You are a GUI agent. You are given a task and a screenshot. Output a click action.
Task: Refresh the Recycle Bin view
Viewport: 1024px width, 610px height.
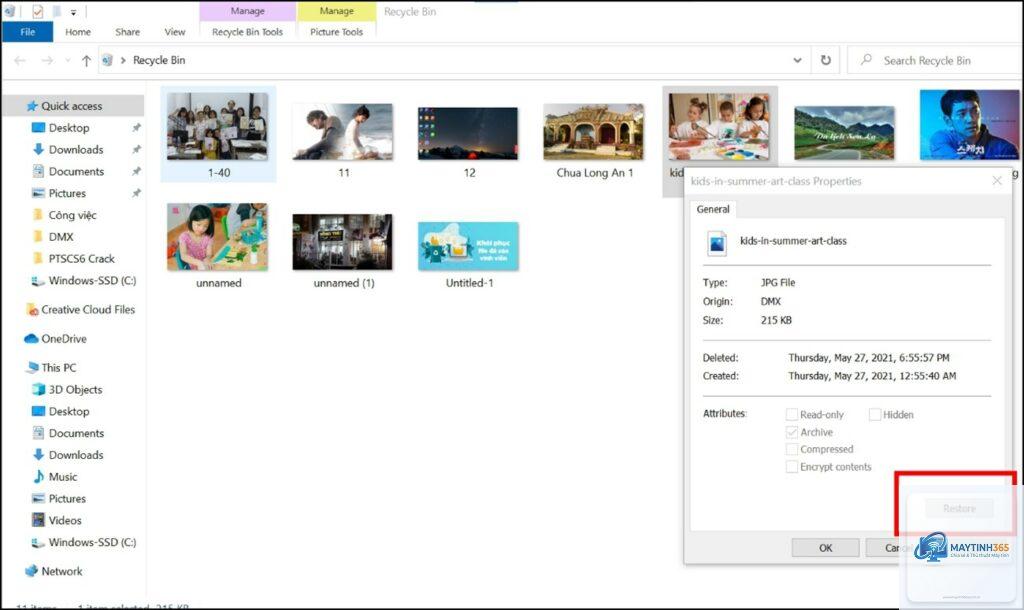coord(825,60)
